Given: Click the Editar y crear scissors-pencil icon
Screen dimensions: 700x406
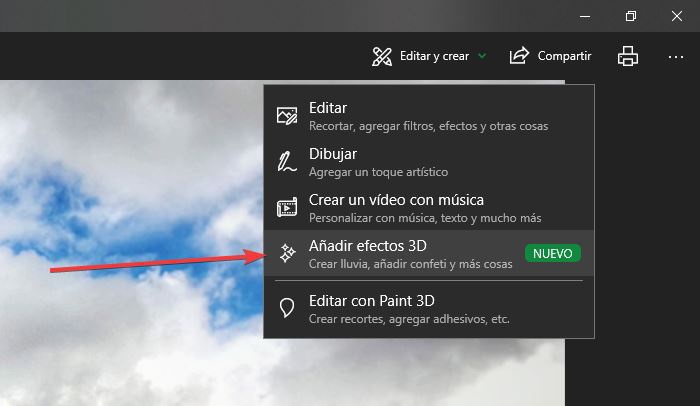Looking at the screenshot, I should tap(382, 56).
